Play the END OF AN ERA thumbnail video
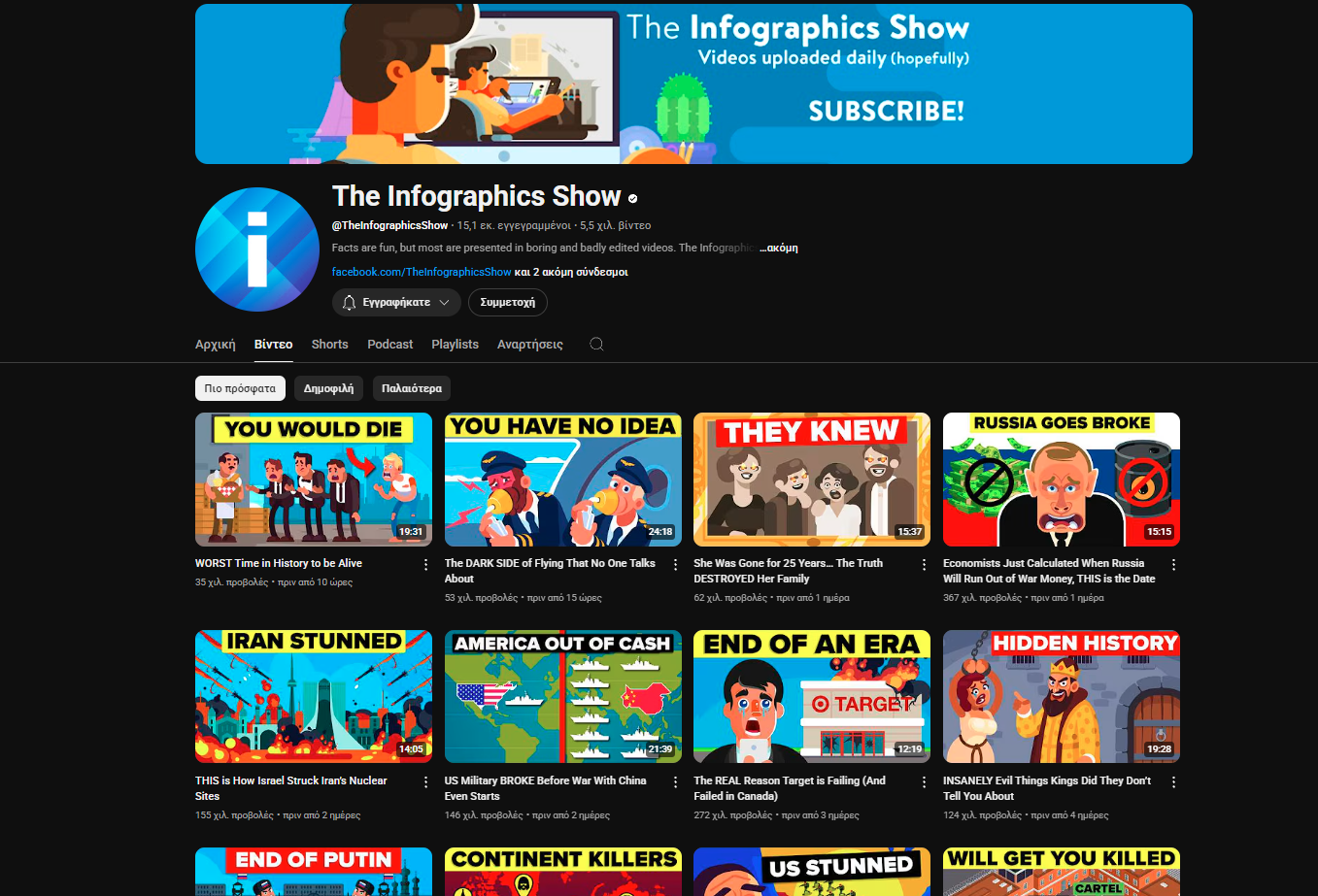The height and width of the screenshot is (896, 1318). point(812,697)
